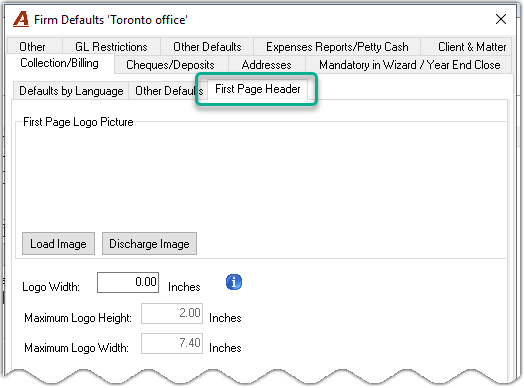Select the top-row Other Defaults tab
This screenshot has width=524, height=388.
(x=207, y=47)
